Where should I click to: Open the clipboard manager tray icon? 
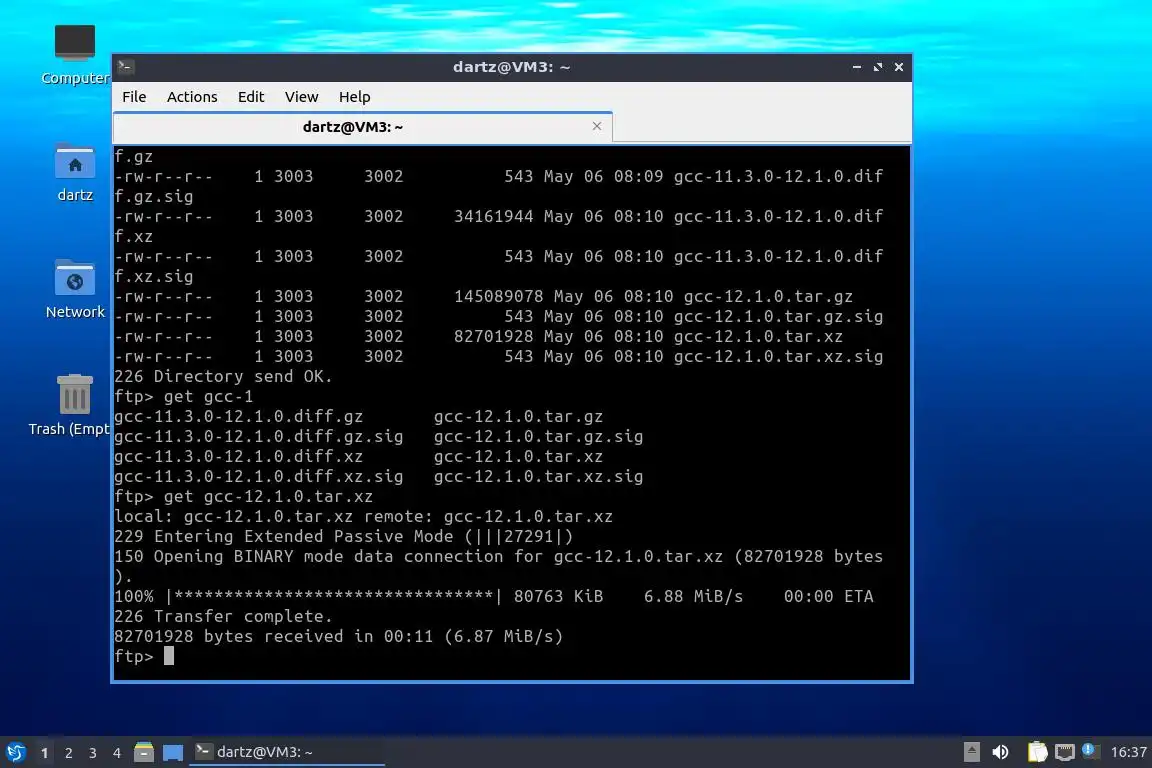point(1037,752)
